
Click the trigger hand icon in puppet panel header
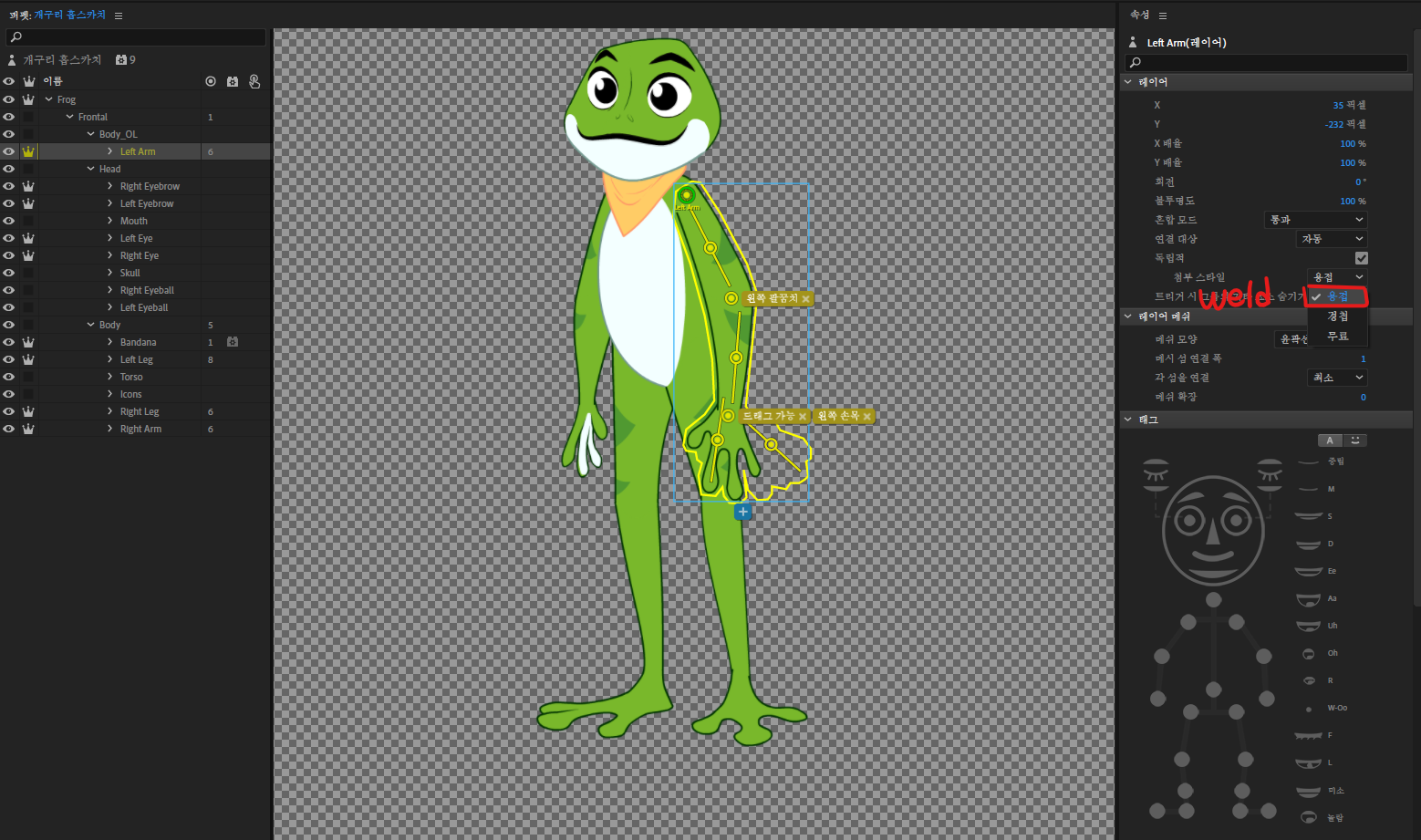click(x=255, y=81)
